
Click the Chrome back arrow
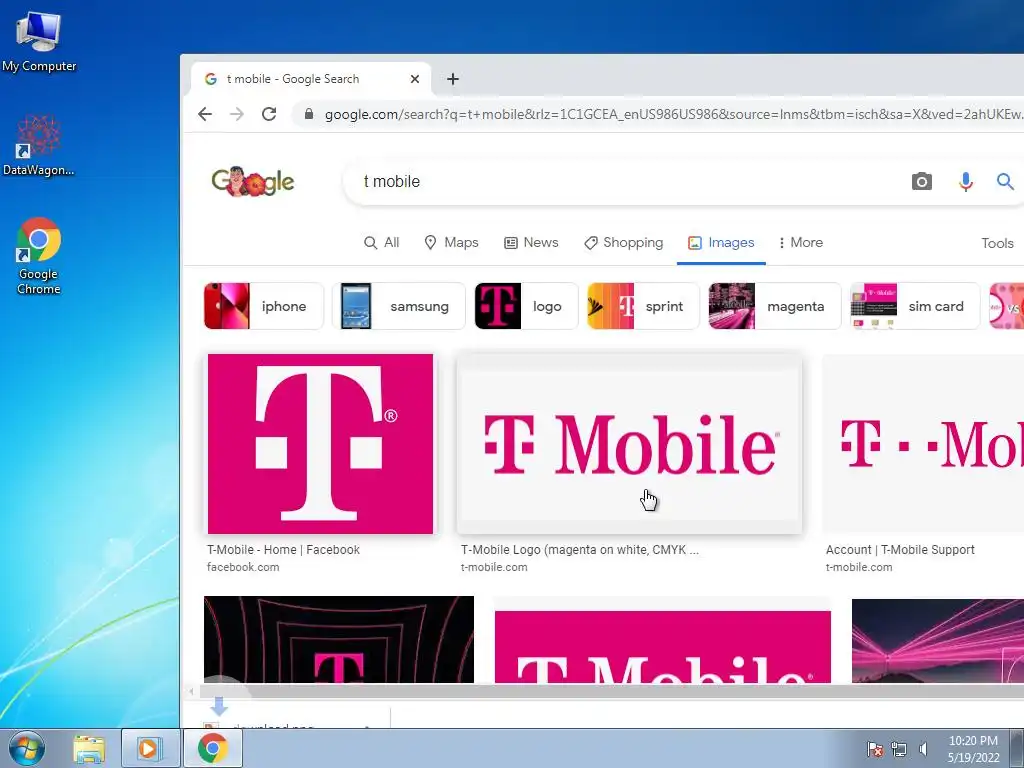205,114
